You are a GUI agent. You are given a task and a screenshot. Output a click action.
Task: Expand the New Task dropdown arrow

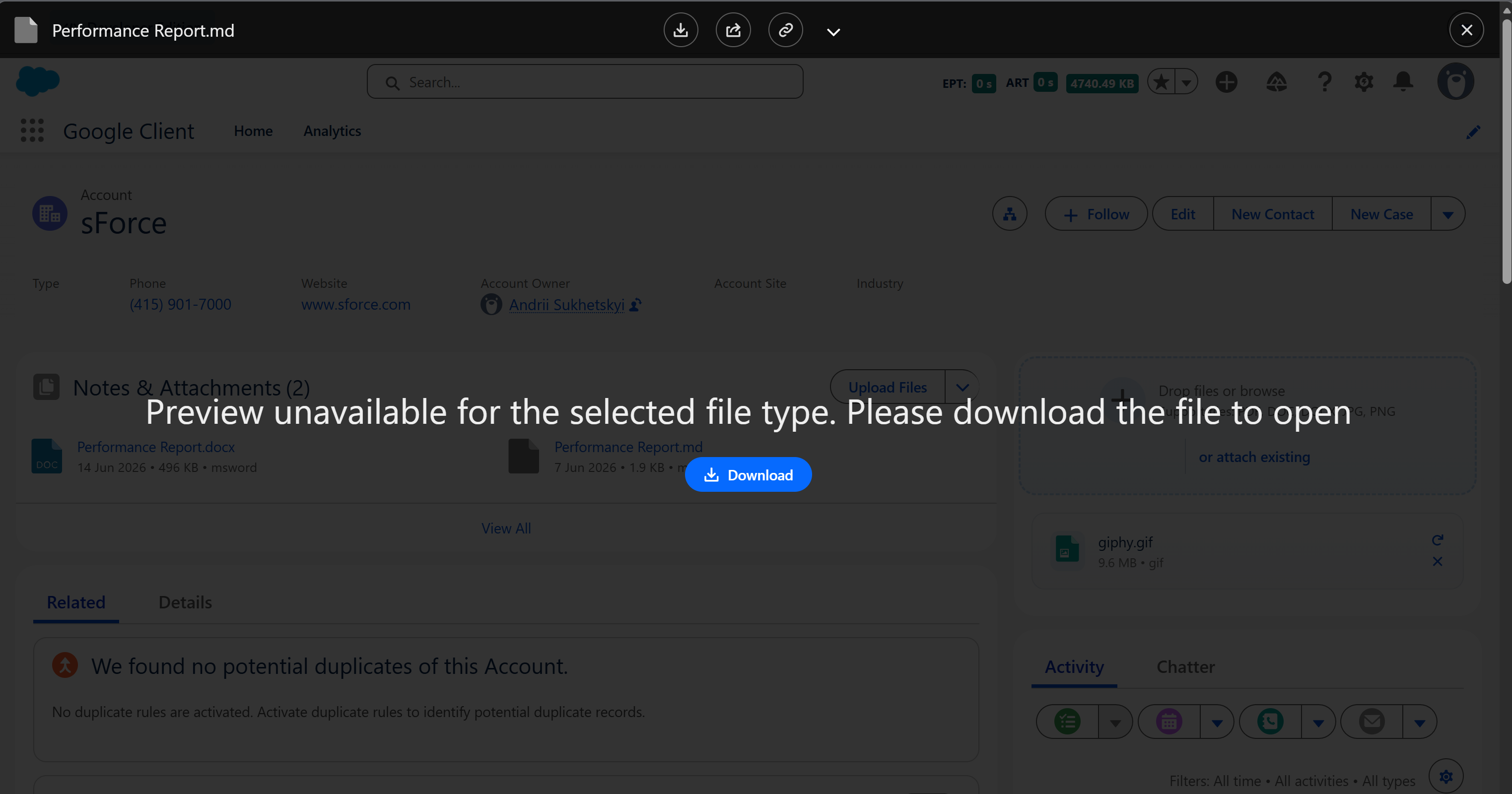1115,722
